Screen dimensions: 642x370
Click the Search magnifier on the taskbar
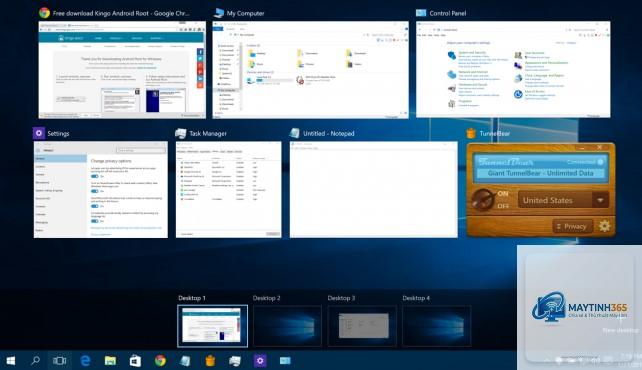tap(36, 361)
